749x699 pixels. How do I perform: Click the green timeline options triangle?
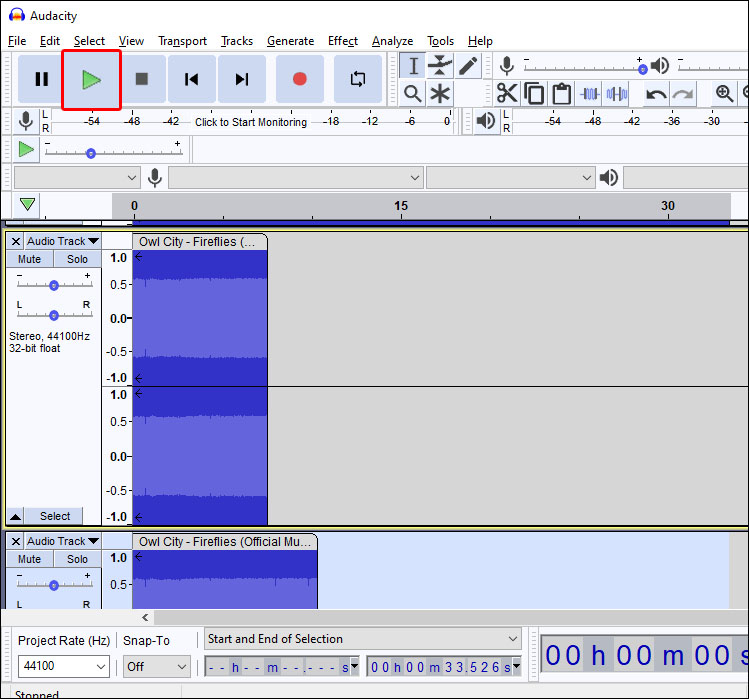click(x=28, y=204)
